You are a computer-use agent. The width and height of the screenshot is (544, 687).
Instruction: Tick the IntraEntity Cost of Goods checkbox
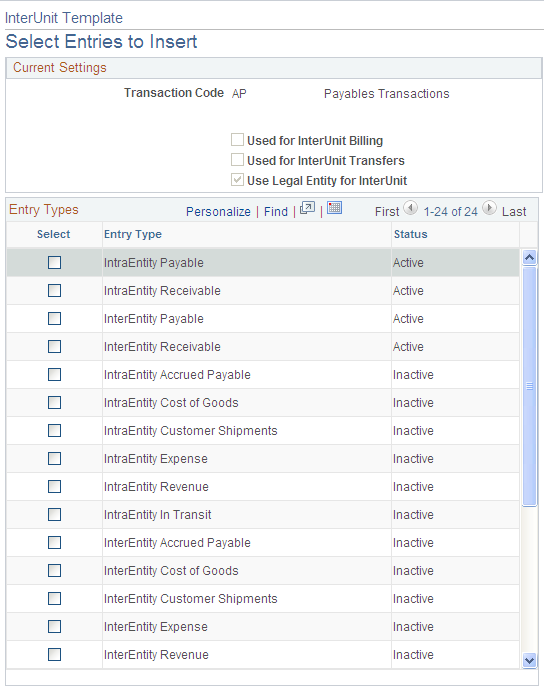(54, 403)
